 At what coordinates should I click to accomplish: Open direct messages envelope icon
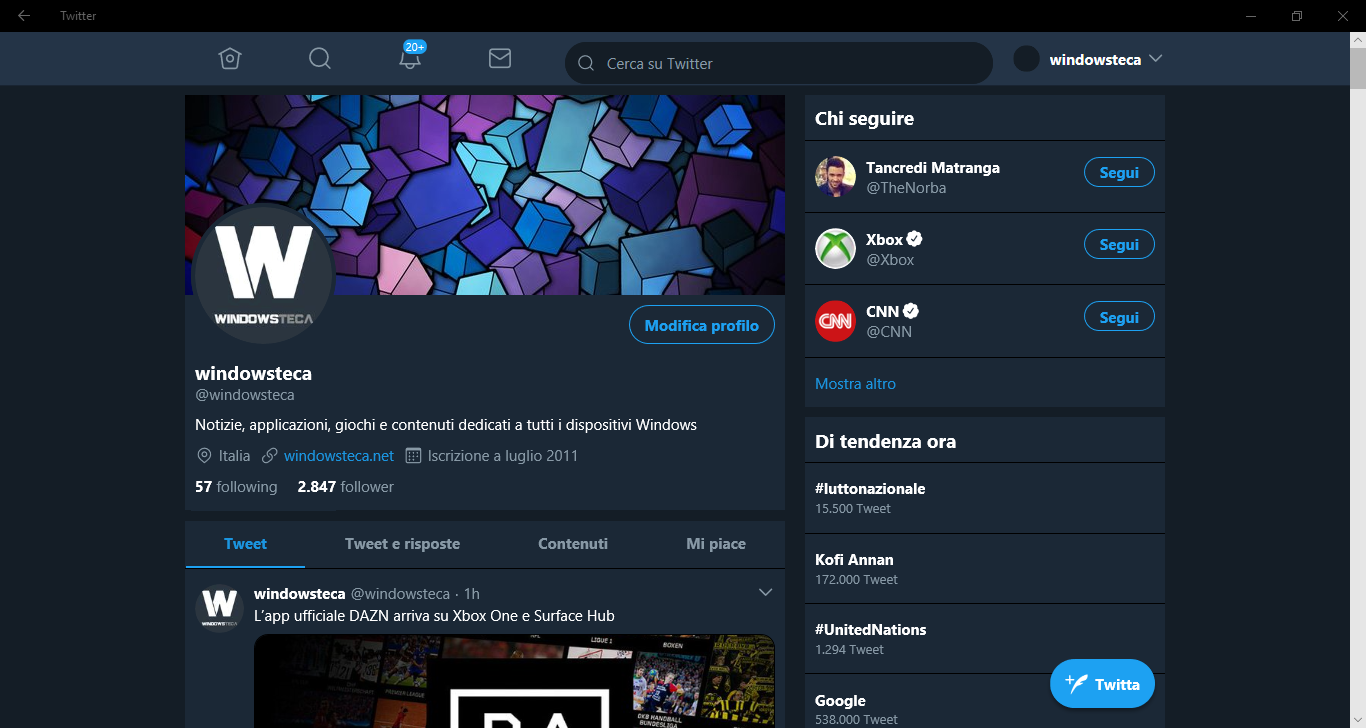[x=500, y=59]
